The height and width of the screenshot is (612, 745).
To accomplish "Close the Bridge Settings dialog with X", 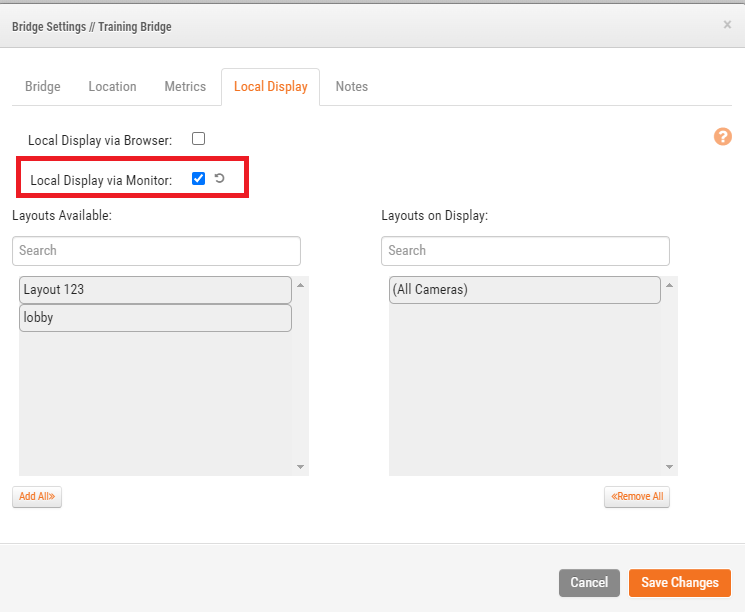I will [727, 25].
